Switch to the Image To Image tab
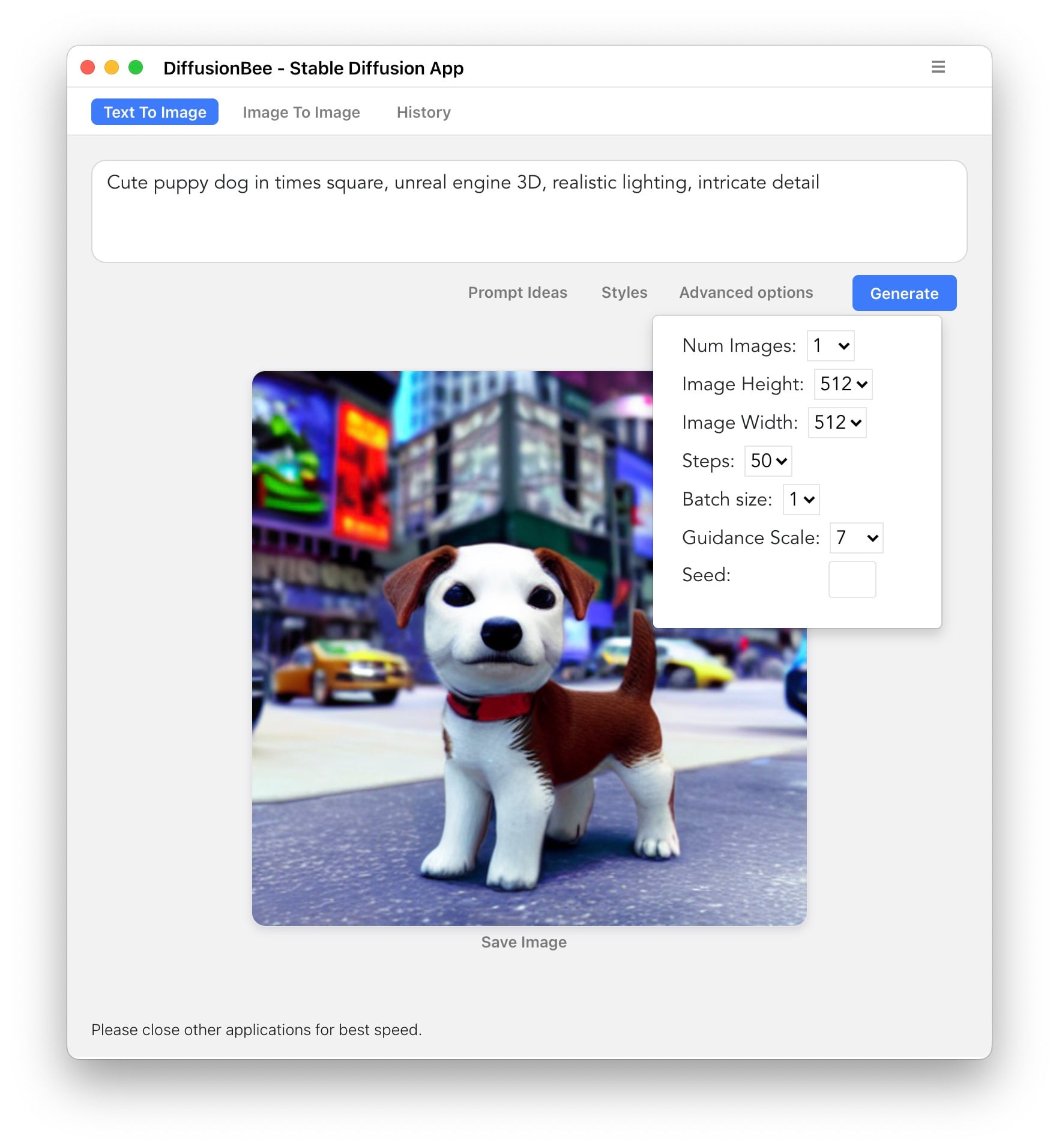1059x1148 pixels. (301, 112)
